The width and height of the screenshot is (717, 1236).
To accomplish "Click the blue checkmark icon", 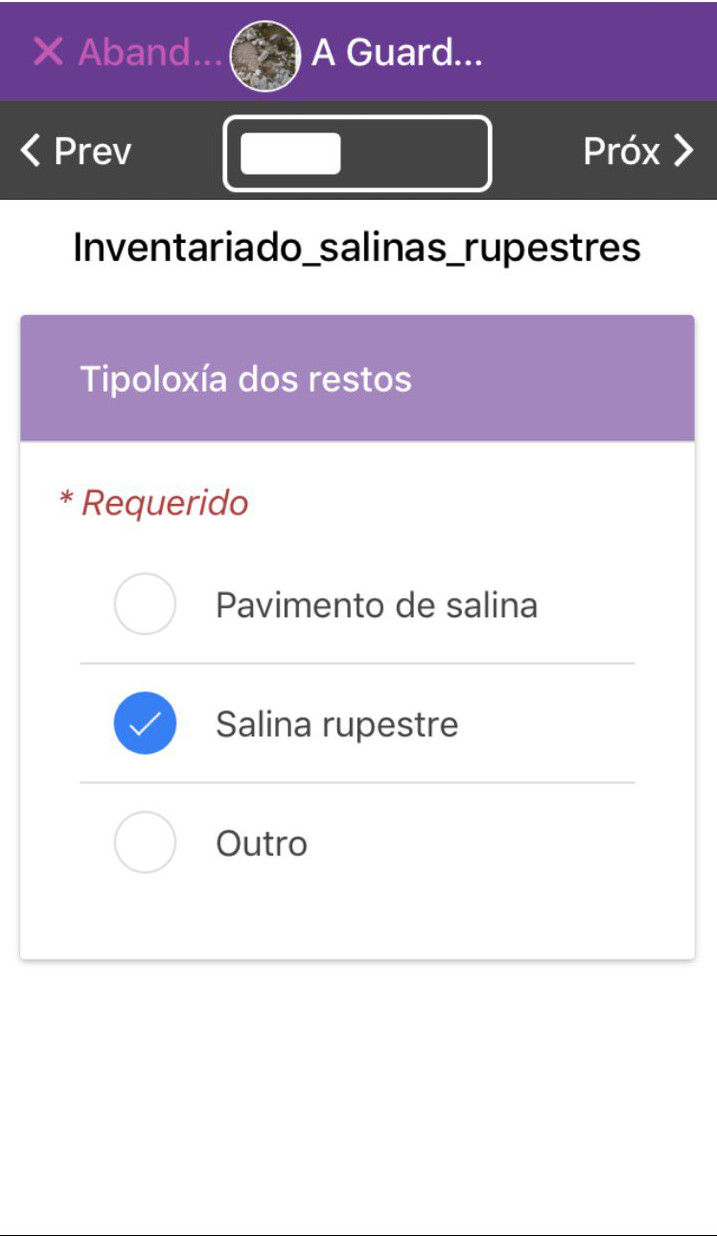I will pos(145,723).
